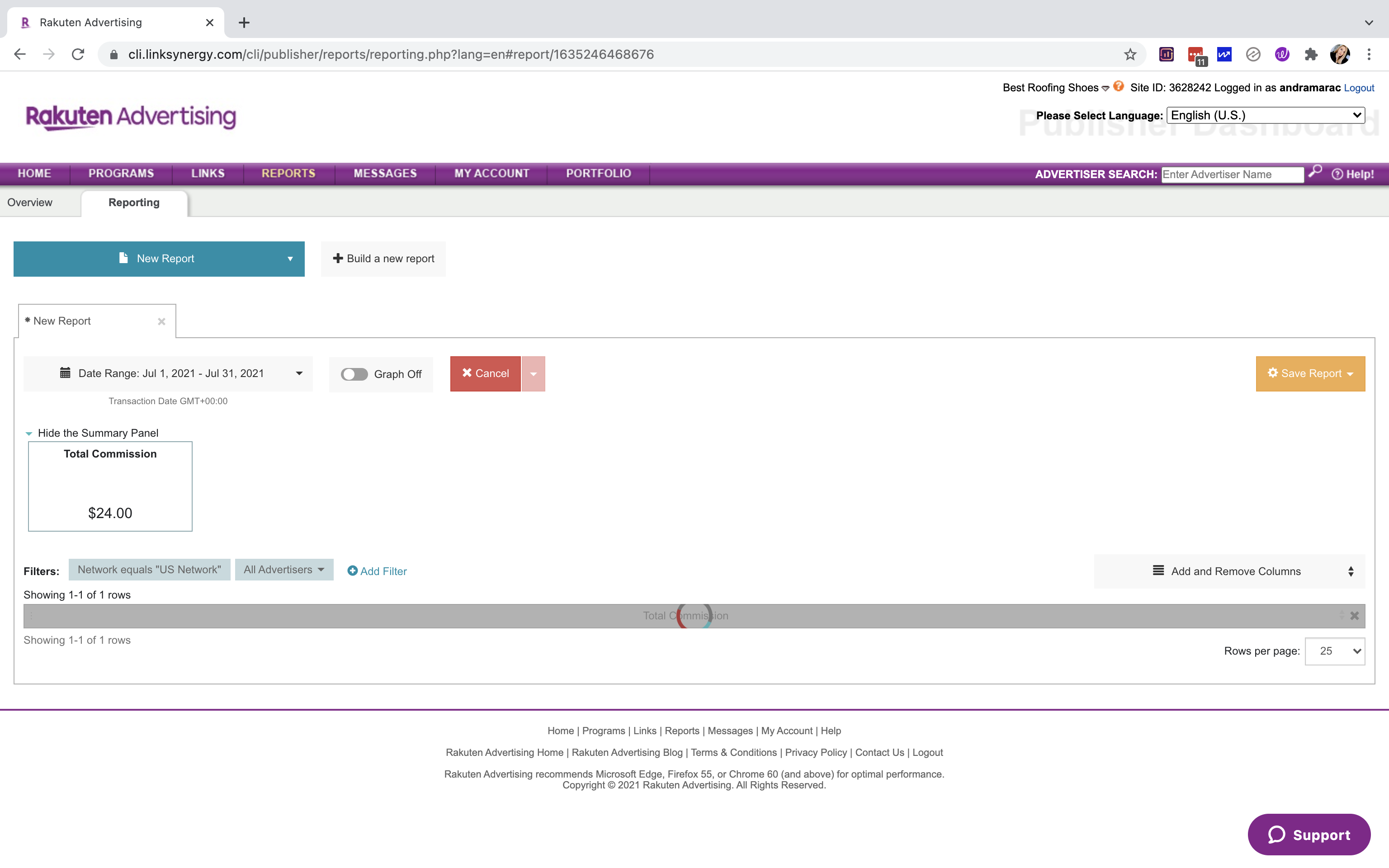Viewport: 1389px width, 868px height.
Task: Click the orange help icon beside Best Roofing Shoes
Action: tap(1118, 86)
